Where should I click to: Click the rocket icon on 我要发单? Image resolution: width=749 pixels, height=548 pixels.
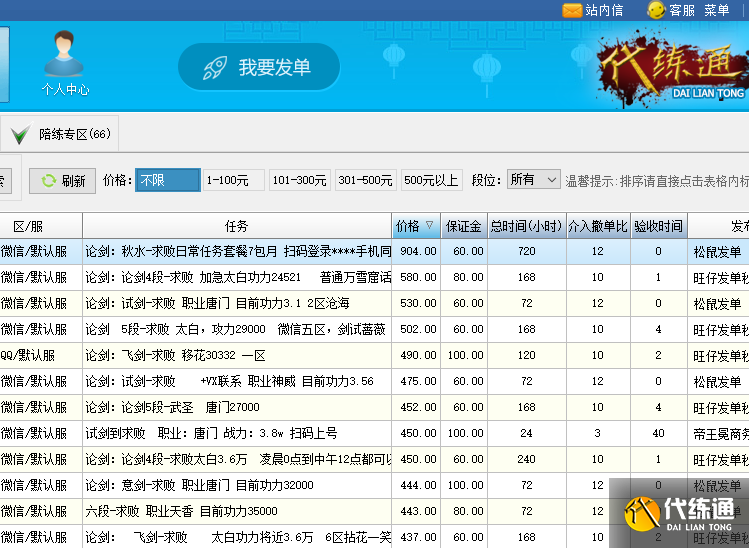[x=215, y=67]
